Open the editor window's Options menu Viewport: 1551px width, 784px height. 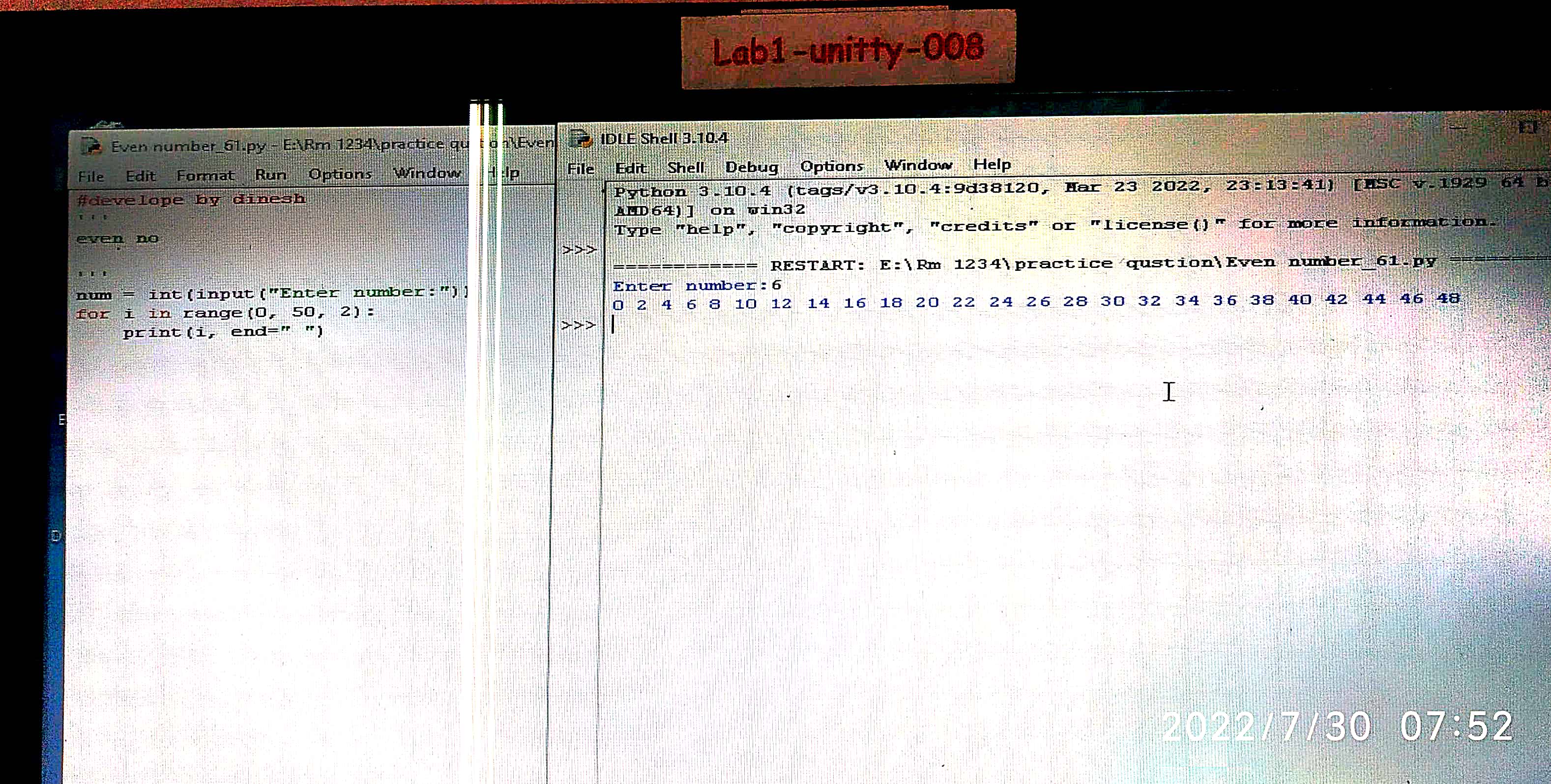point(340,174)
